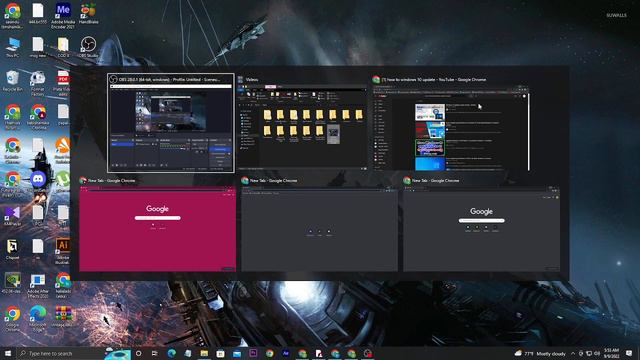Image resolution: width=640 pixels, height=360 pixels.
Task: Open Mail app from the taskbar
Action: 237,353
